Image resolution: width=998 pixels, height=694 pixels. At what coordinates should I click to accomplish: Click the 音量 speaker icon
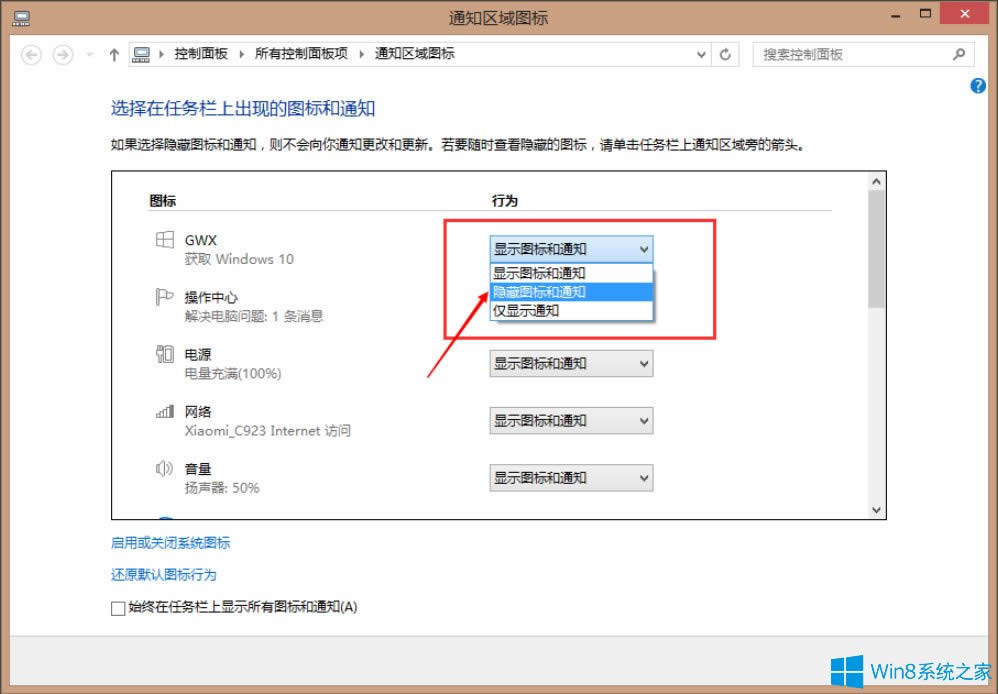163,469
